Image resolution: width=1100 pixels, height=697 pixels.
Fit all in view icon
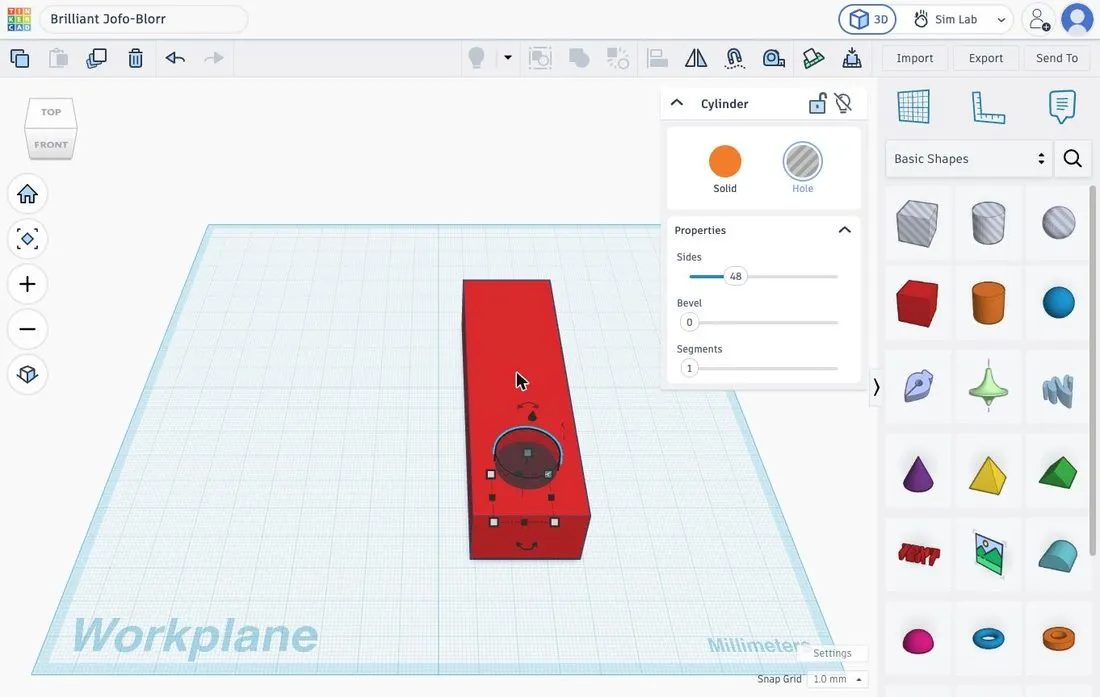[x=27, y=239]
